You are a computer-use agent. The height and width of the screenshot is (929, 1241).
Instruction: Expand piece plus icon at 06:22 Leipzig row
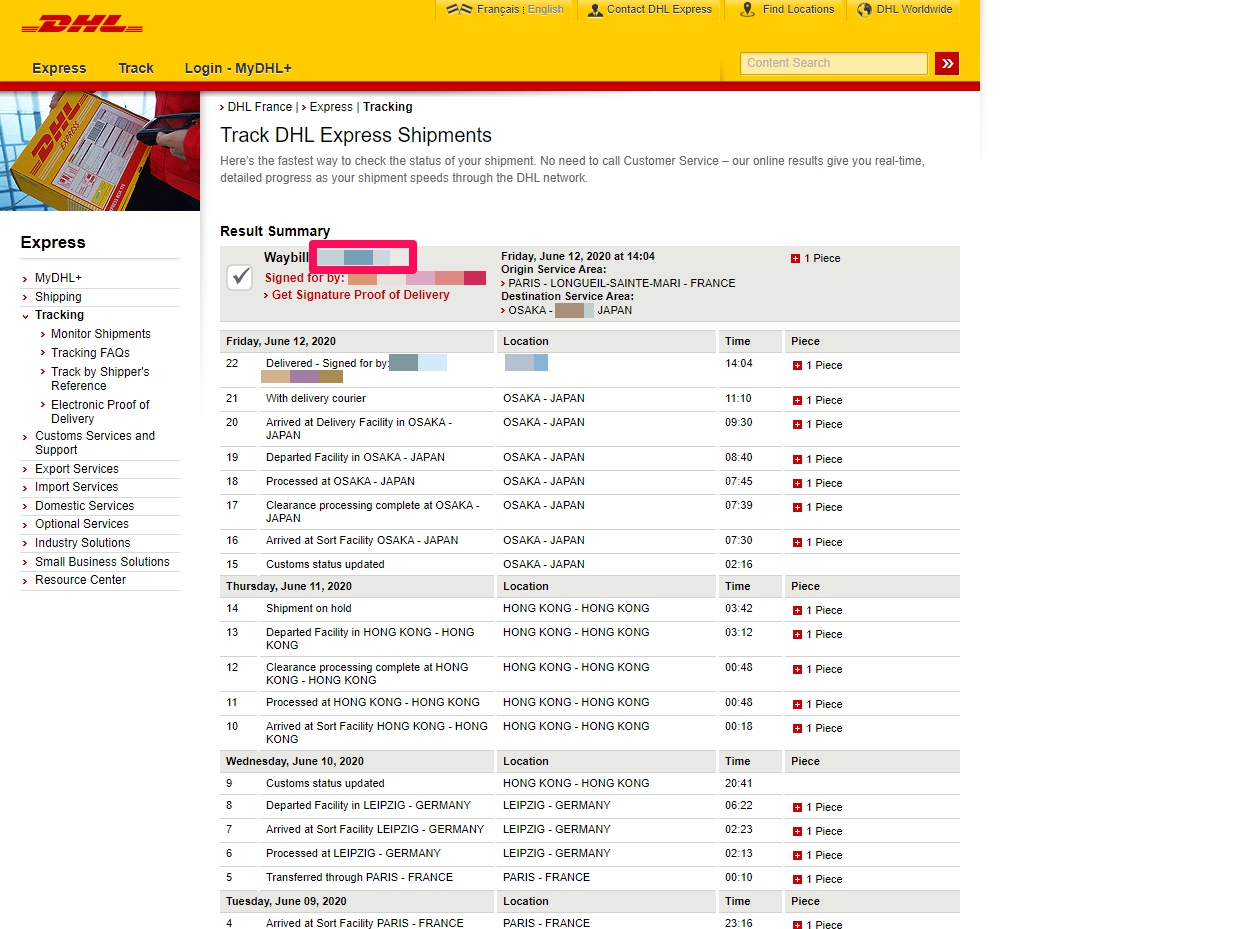[x=797, y=808]
